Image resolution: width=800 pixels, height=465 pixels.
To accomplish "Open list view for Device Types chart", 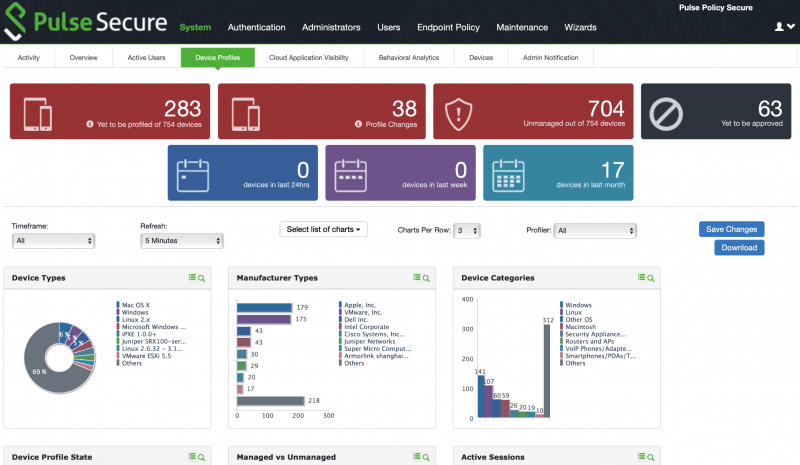I will pos(192,277).
